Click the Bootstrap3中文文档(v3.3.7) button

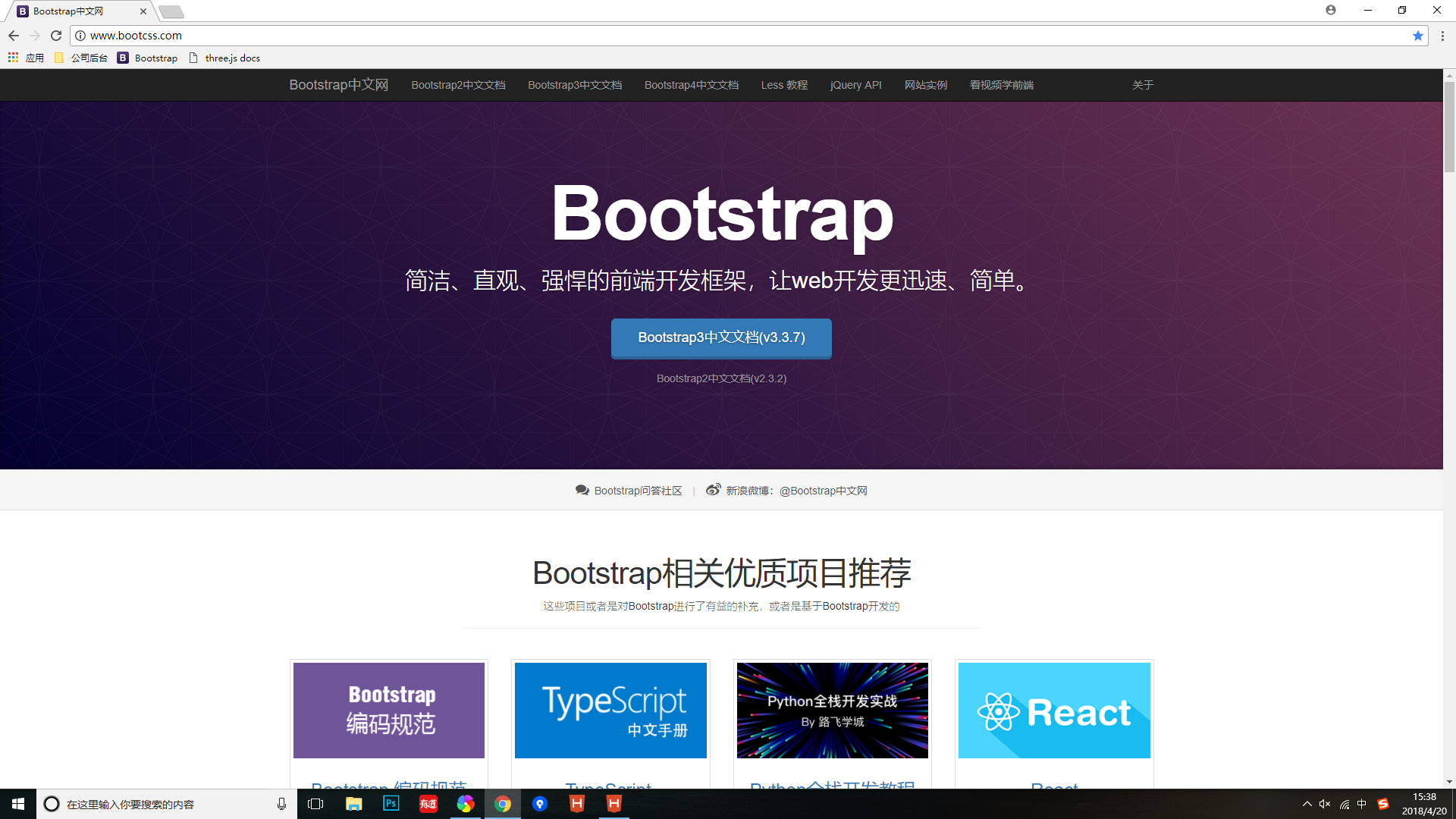point(721,338)
